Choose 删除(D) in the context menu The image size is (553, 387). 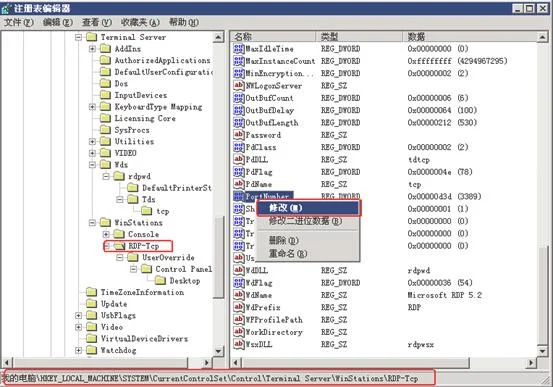309,241
